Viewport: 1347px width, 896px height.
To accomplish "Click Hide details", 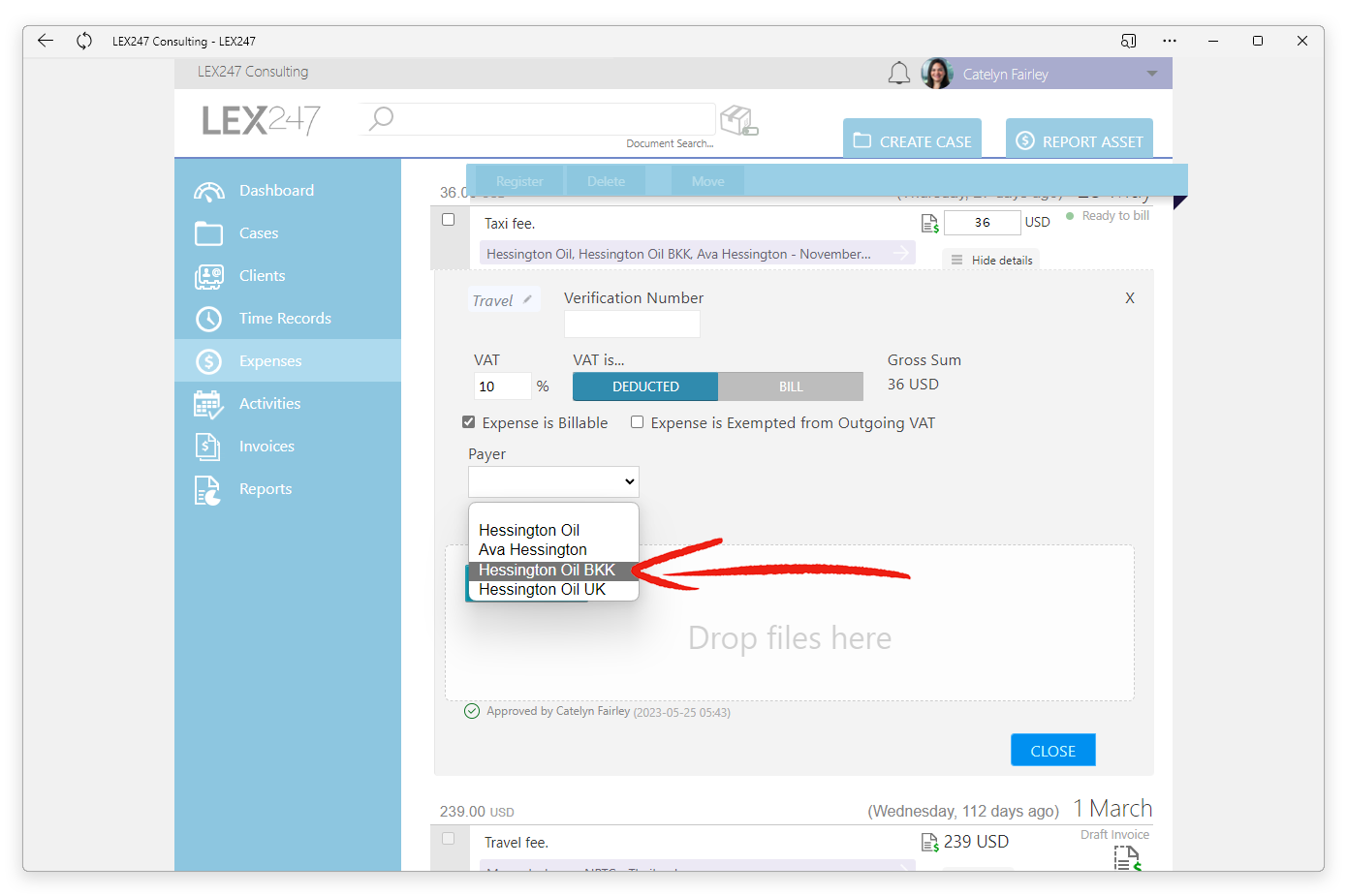I will (x=991, y=260).
